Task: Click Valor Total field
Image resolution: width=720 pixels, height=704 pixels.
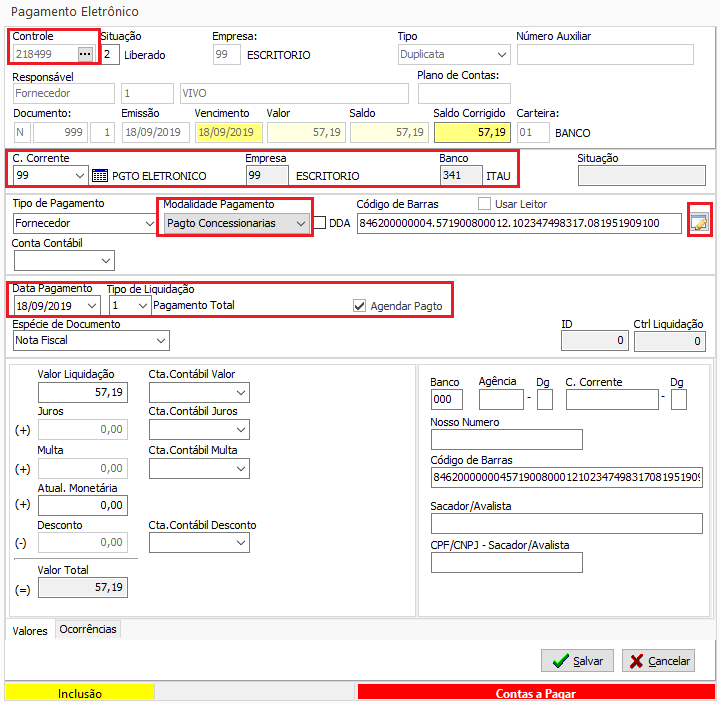Action: [x=83, y=587]
